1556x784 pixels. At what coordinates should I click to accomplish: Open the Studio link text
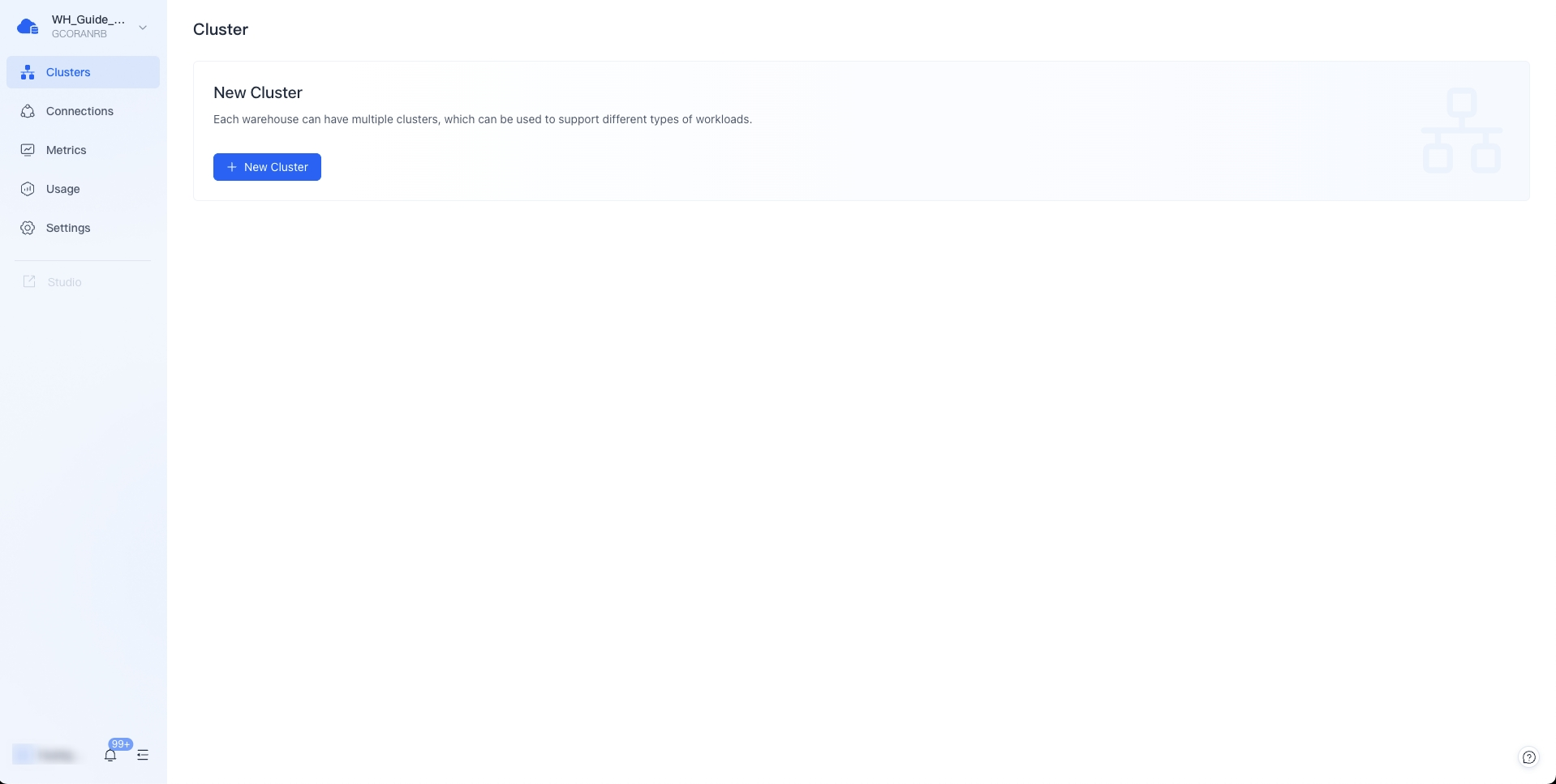64,282
